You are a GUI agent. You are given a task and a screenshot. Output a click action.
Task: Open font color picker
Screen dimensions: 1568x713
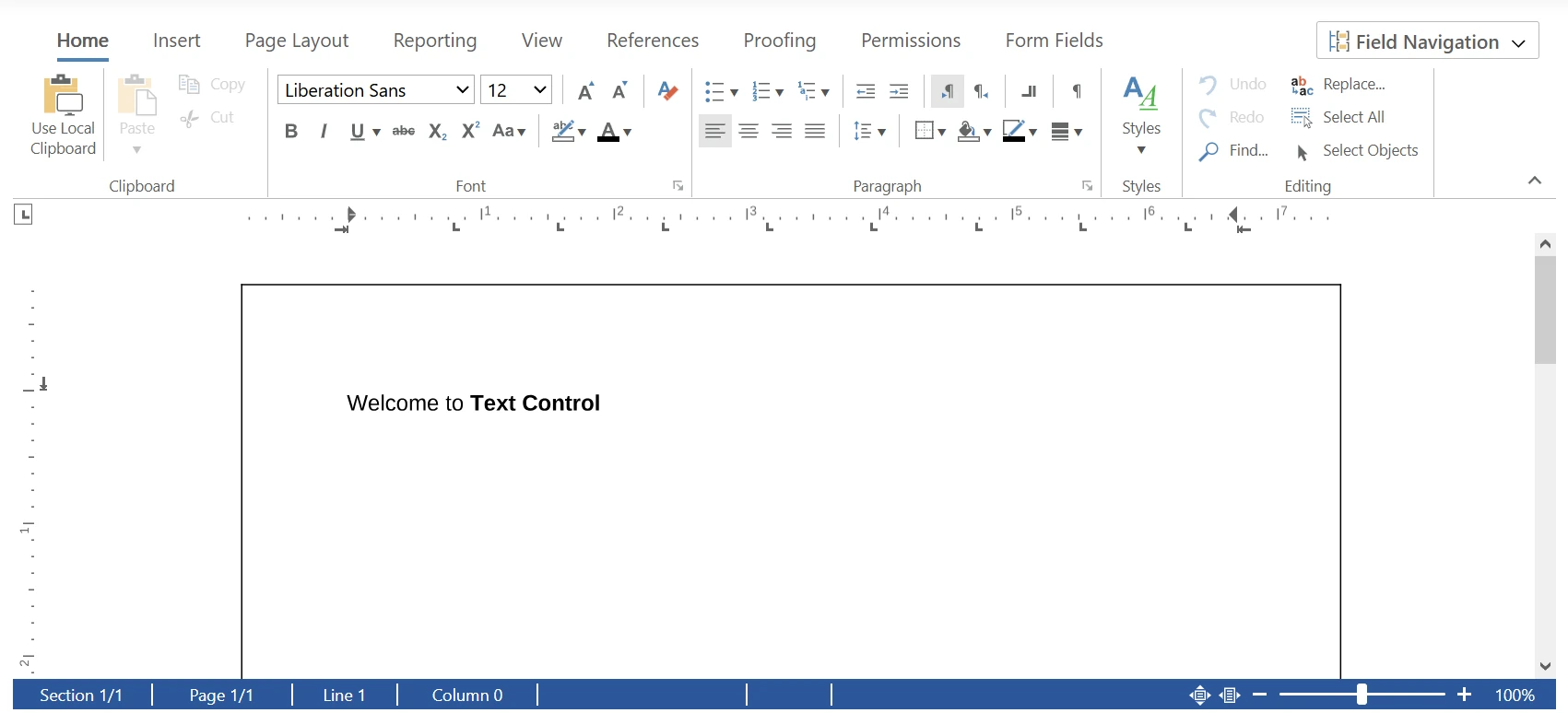614,132
